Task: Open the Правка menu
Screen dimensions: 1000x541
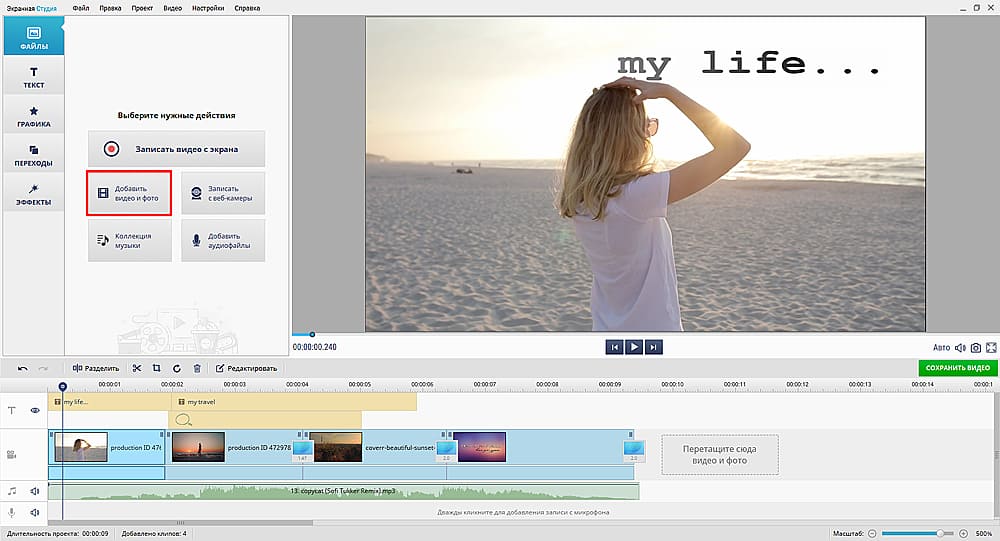Action: click(110, 8)
